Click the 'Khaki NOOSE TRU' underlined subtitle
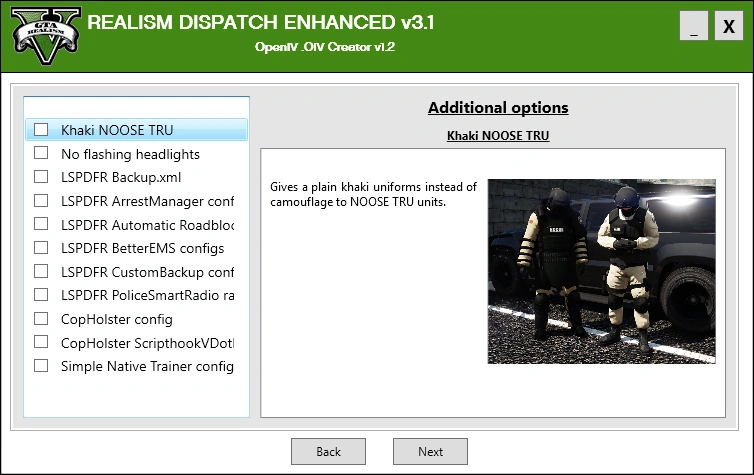The image size is (754, 475). [x=498, y=136]
